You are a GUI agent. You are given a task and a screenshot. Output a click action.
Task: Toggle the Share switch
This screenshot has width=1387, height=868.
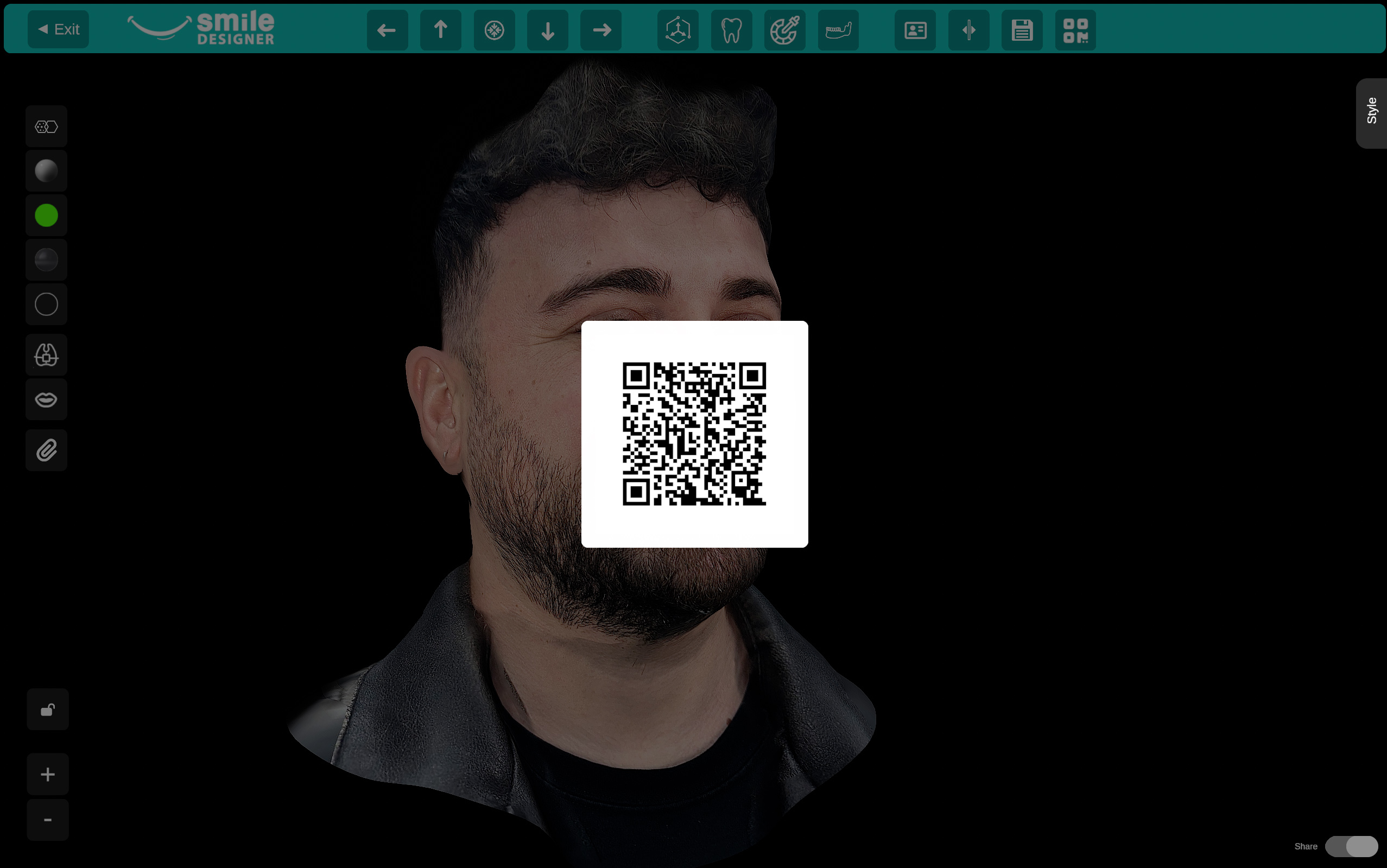coord(1351,846)
